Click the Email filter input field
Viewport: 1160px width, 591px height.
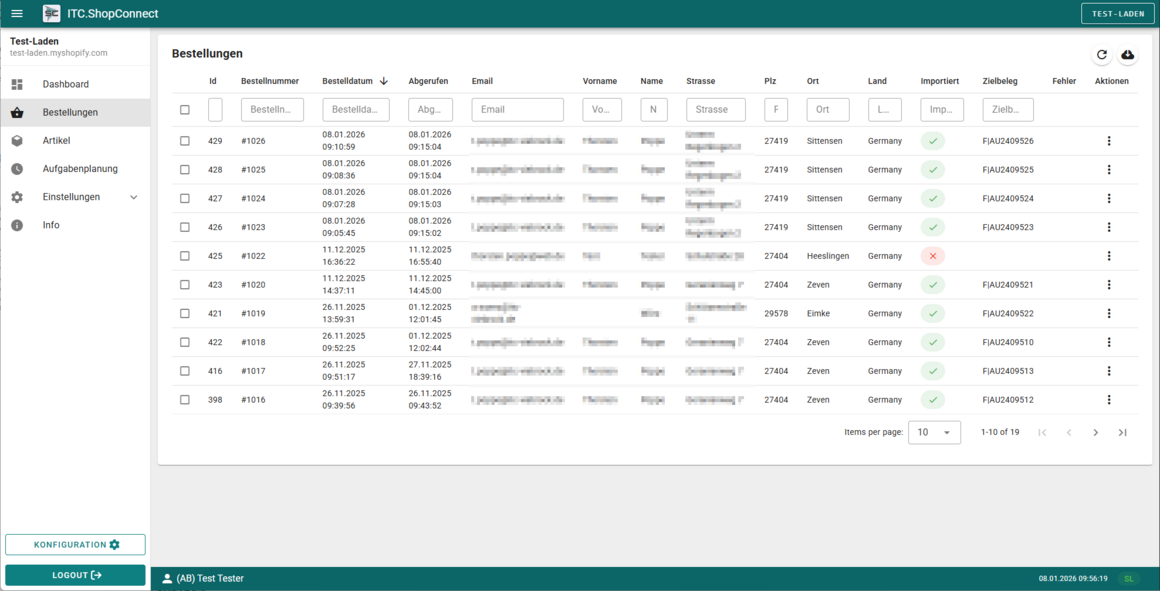[517, 110]
